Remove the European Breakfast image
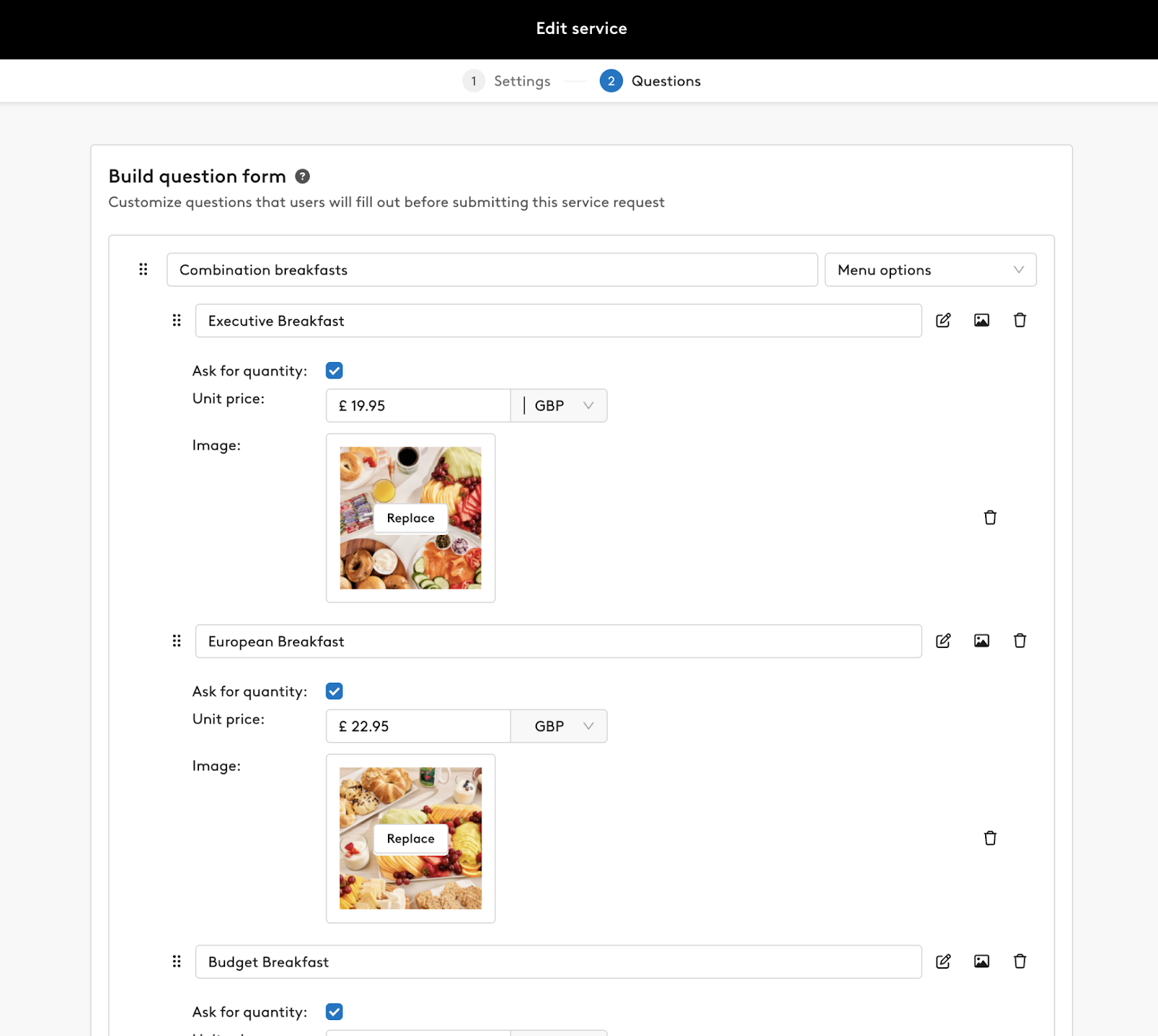The width and height of the screenshot is (1158, 1036). [990, 838]
